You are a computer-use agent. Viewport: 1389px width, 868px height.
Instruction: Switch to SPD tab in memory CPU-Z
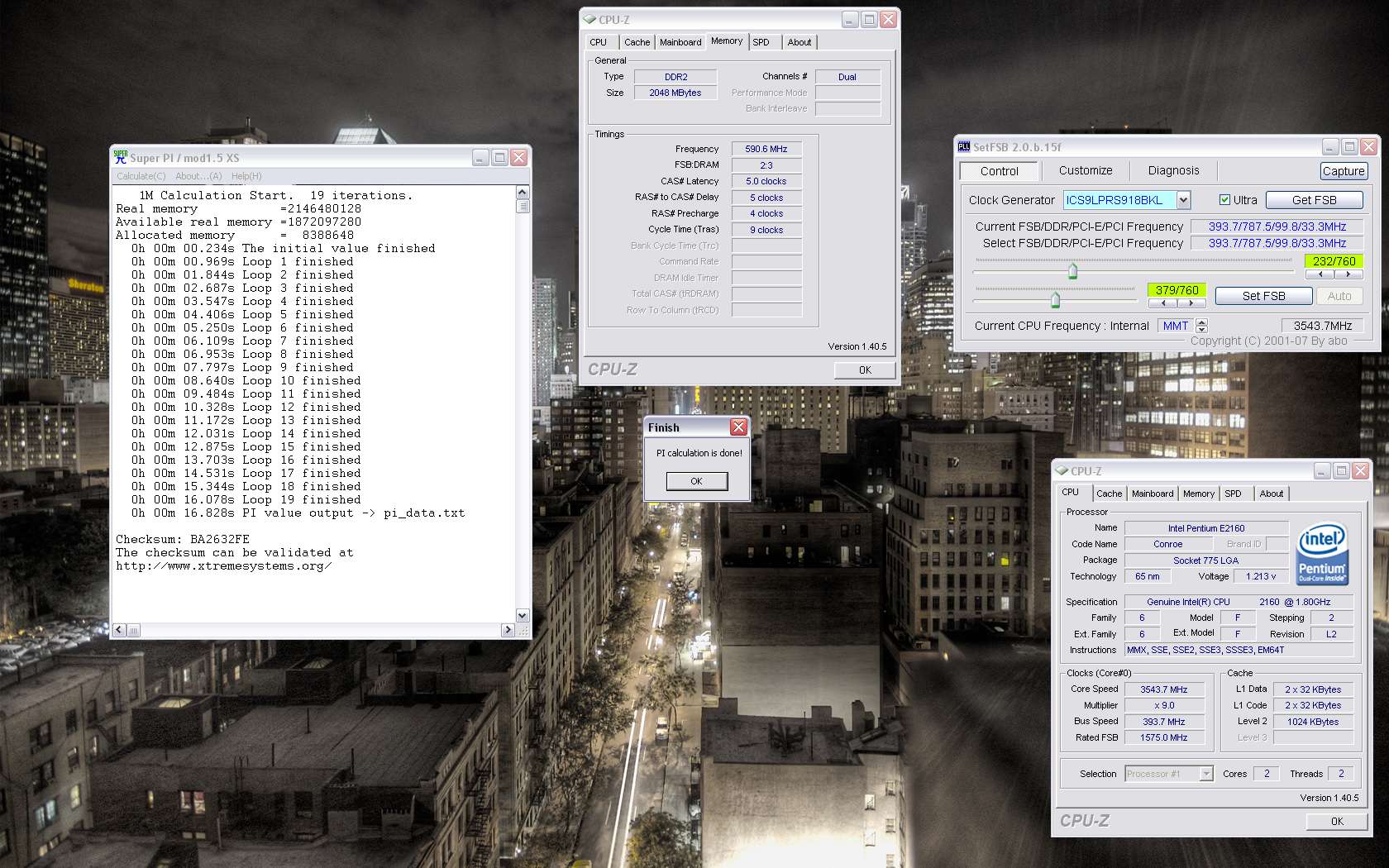(x=761, y=42)
